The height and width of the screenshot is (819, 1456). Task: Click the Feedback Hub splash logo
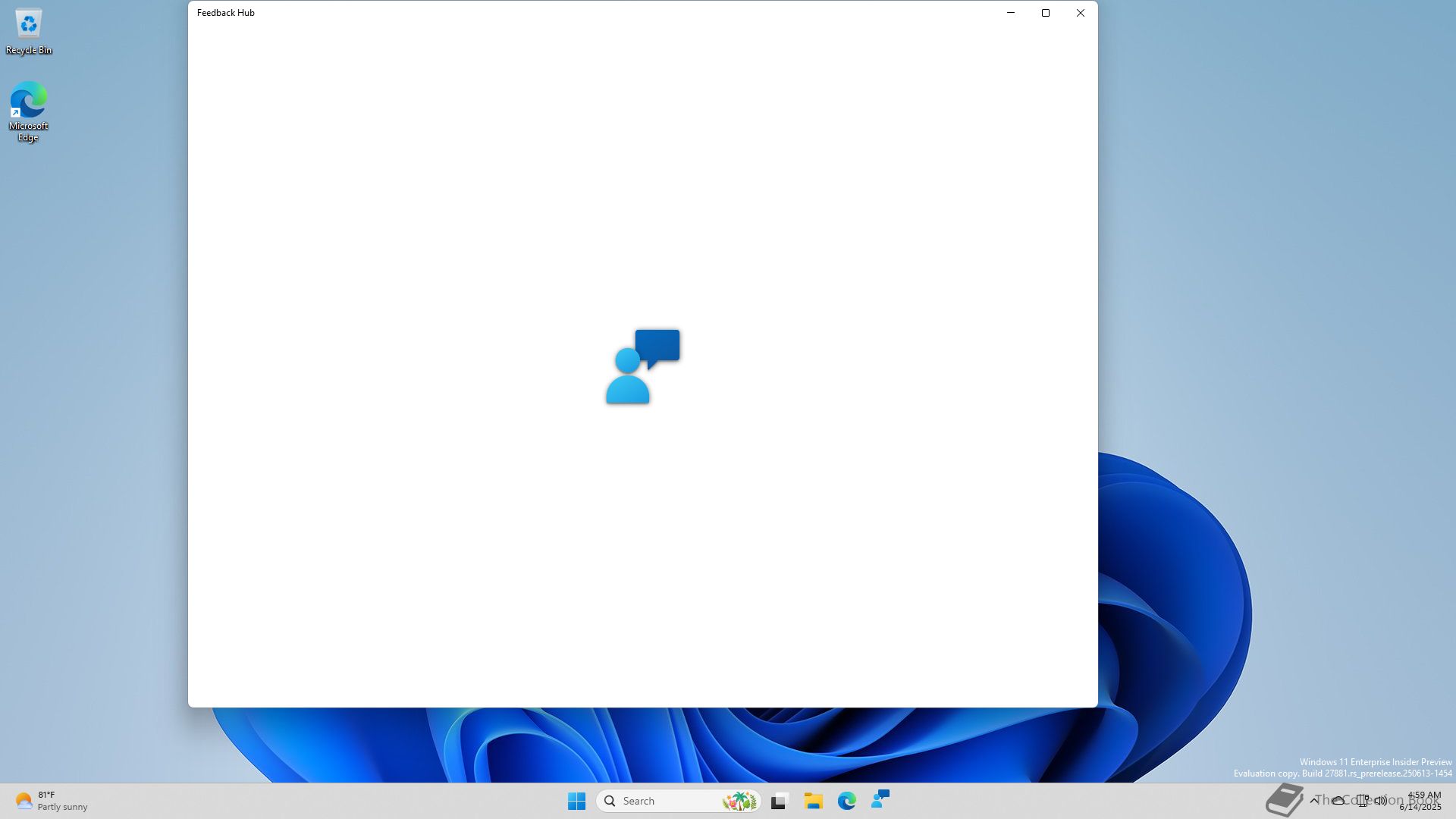click(x=642, y=366)
